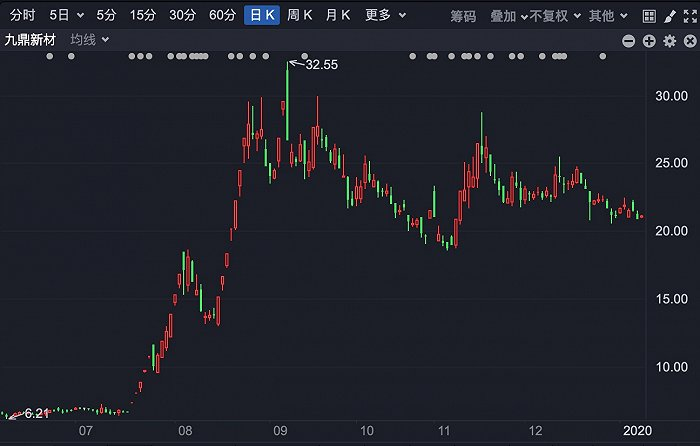The width and height of the screenshot is (700, 446).
Task: Switch to 月K monthly candlesticks
Action: 338,15
